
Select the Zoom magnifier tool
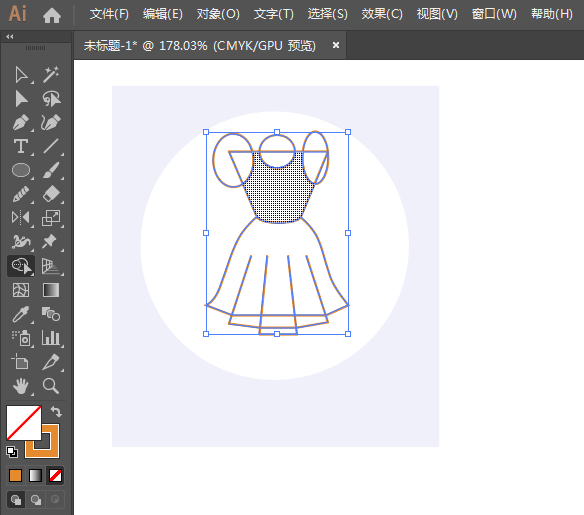[x=51, y=386]
